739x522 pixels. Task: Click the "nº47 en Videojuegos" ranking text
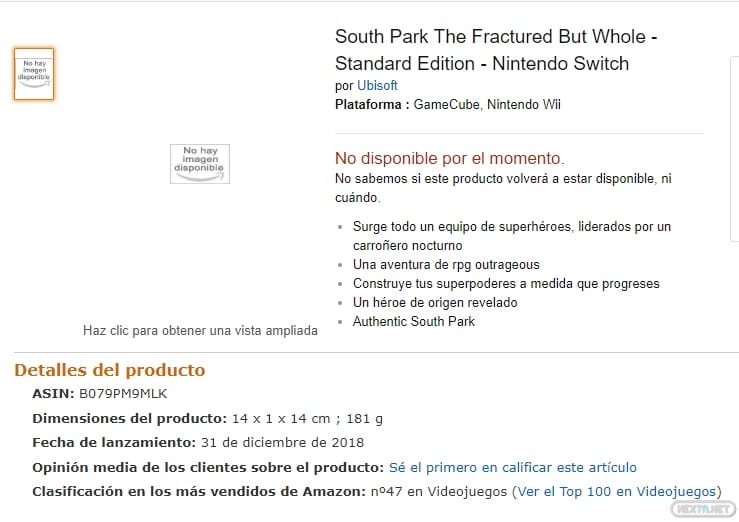coord(436,492)
